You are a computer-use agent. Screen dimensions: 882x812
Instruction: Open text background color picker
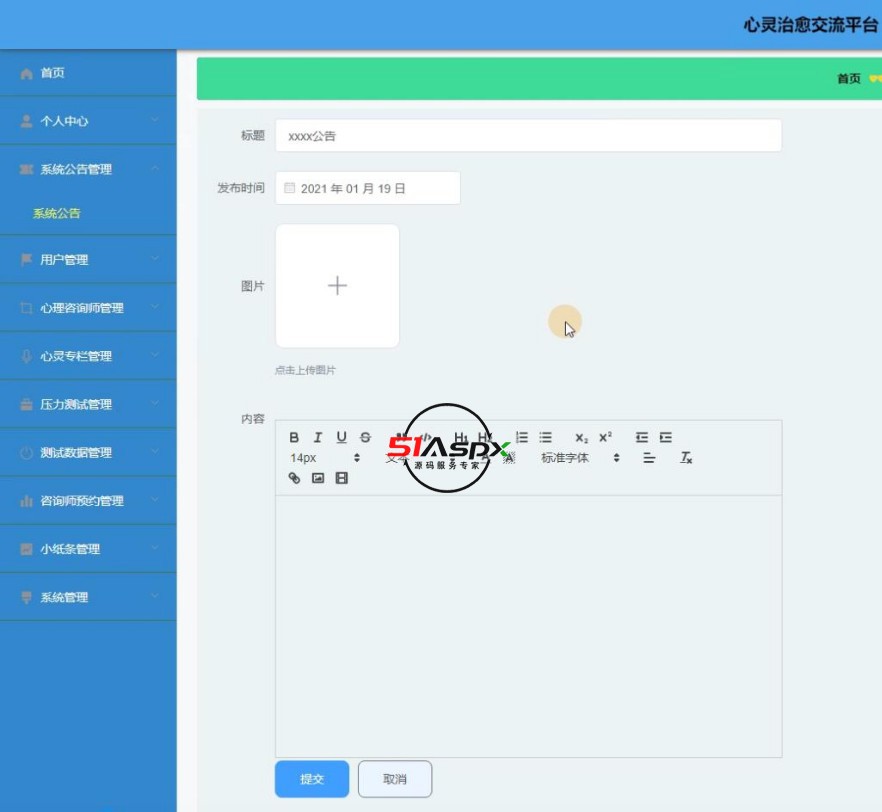509,458
